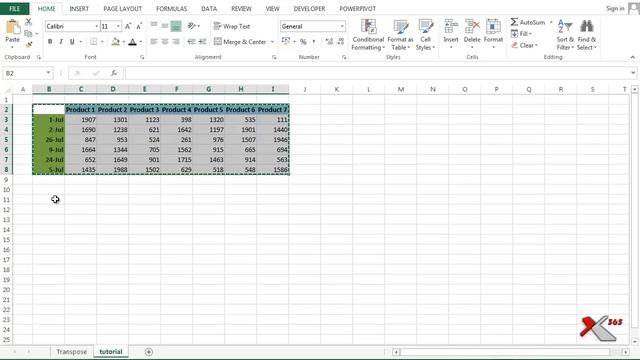Screen dimensions: 640x360
Task: Increase the cell indent
Action: click(202, 42)
